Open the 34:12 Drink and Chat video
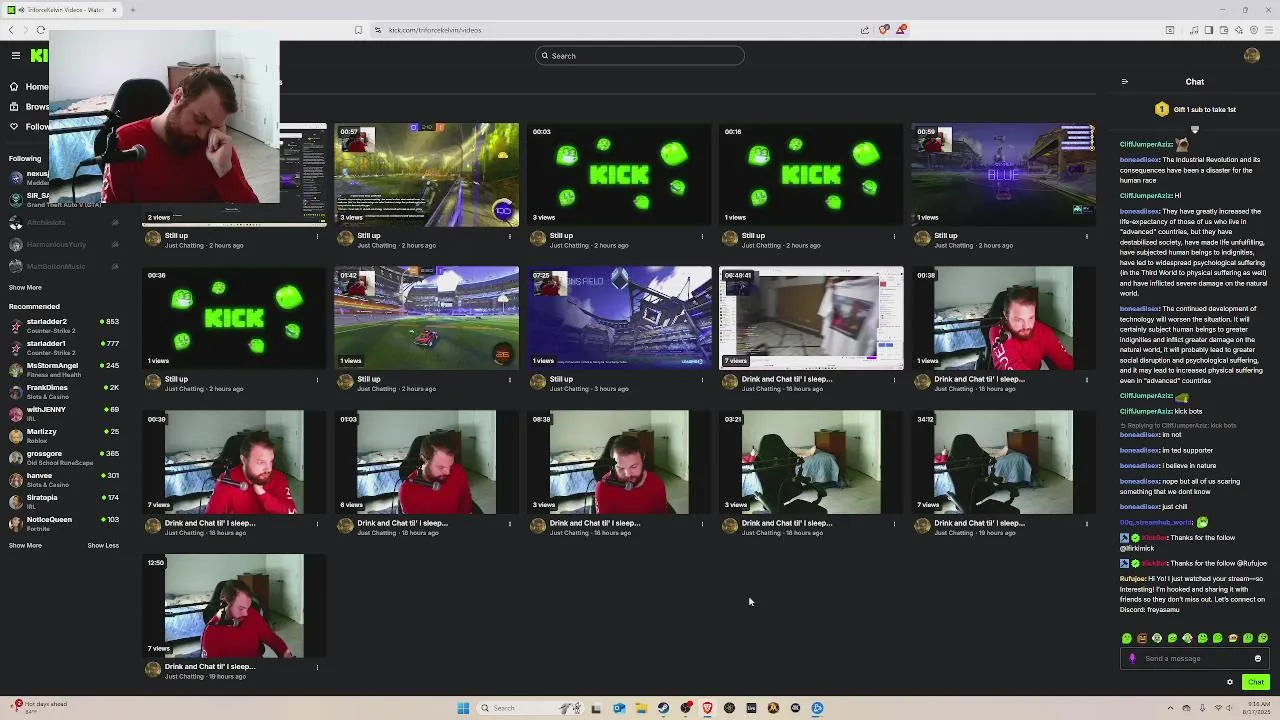 click(1003, 462)
